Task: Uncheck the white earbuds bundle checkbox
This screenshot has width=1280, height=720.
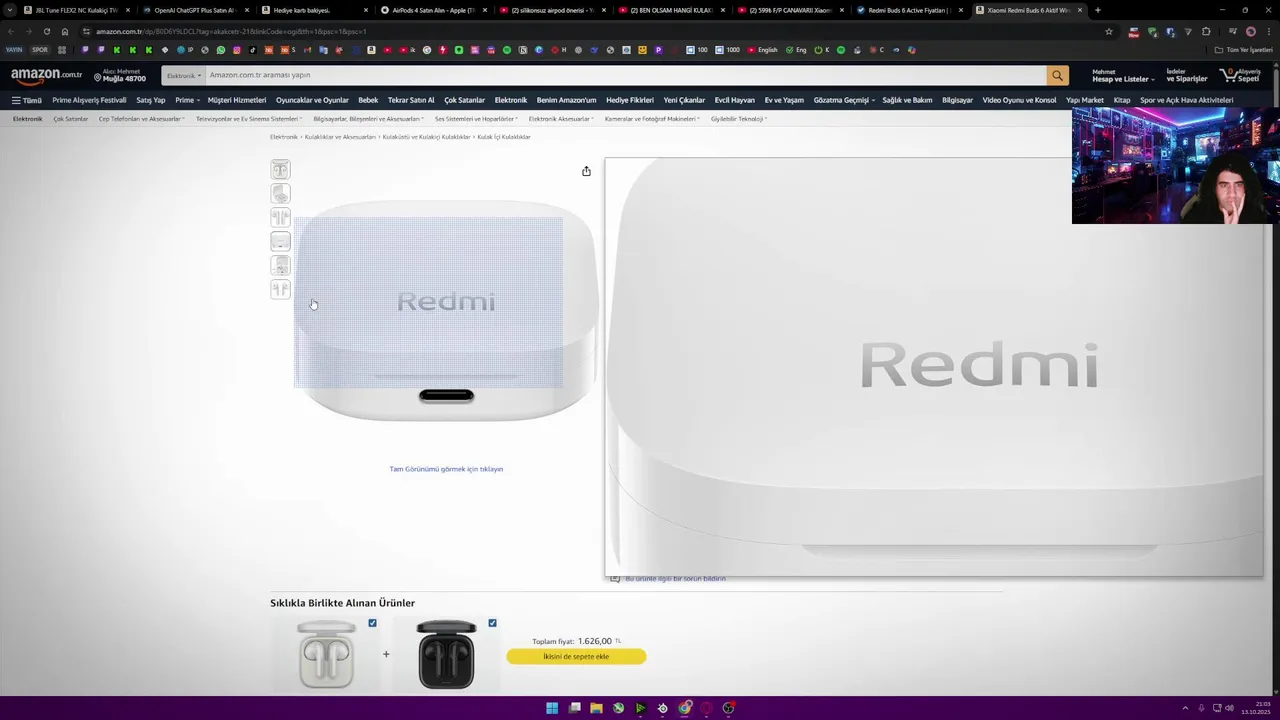Action: pos(372,623)
